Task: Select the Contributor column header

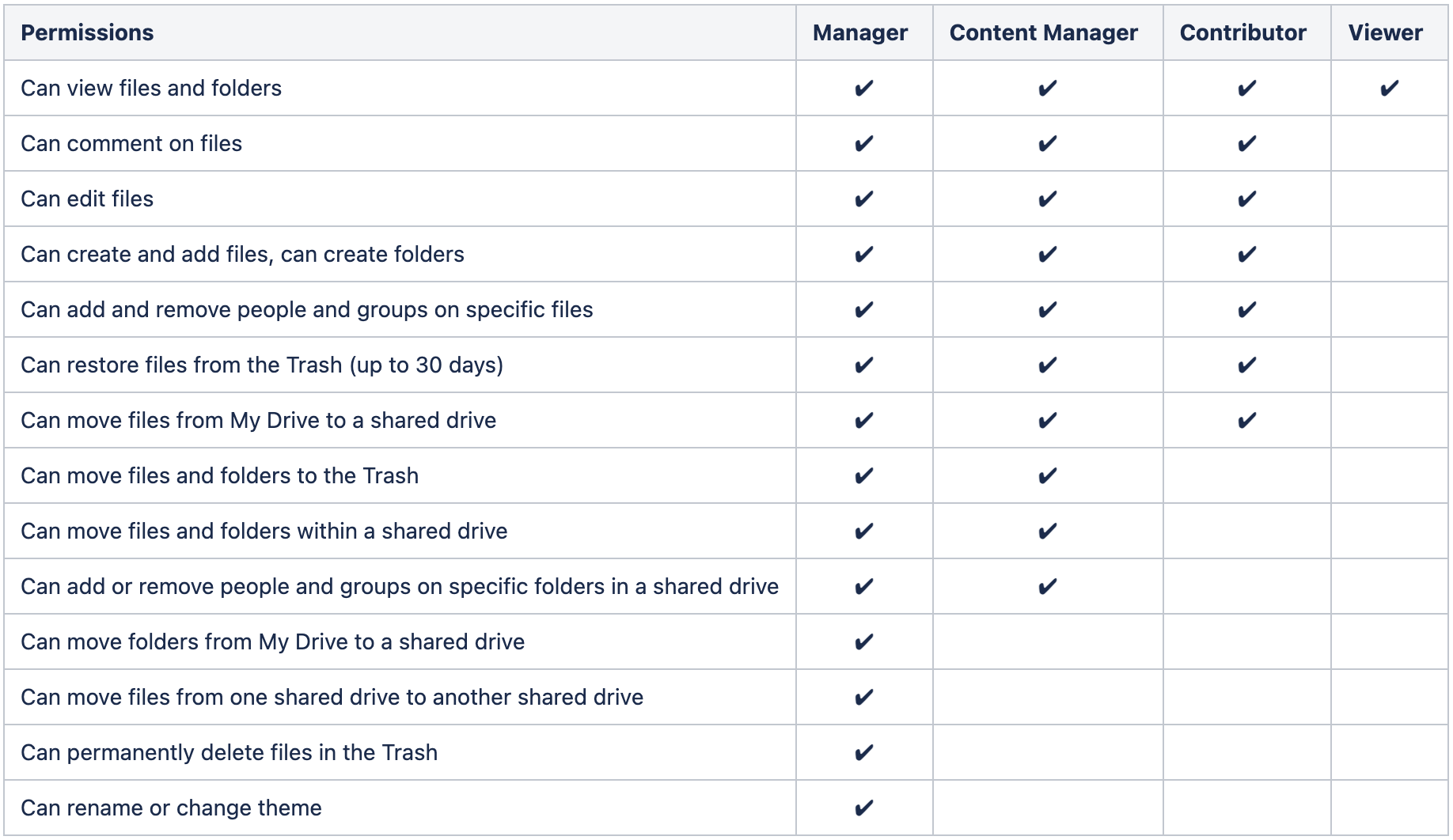Action: click(x=1242, y=33)
